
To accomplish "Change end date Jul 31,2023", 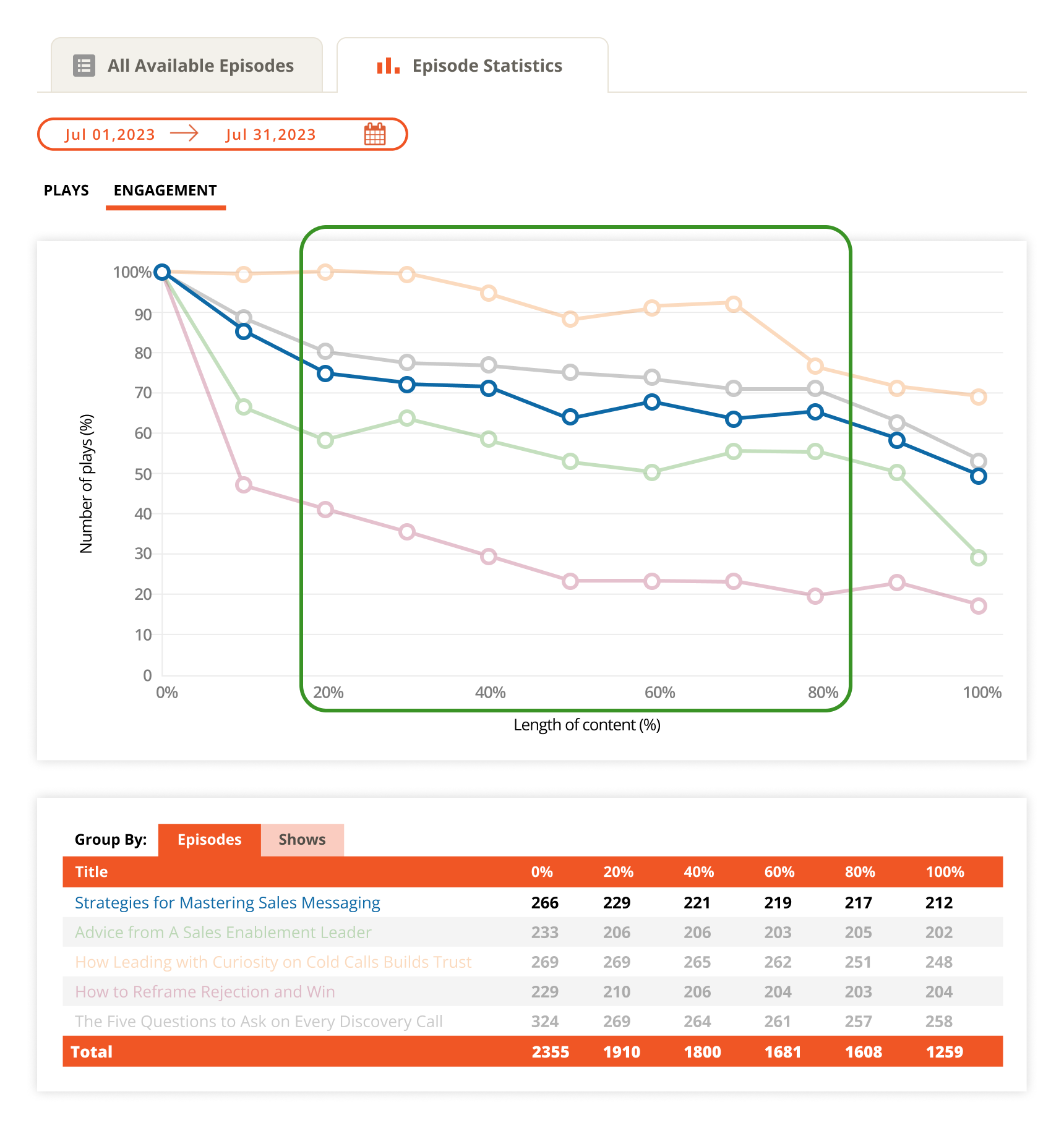I will point(271,135).
